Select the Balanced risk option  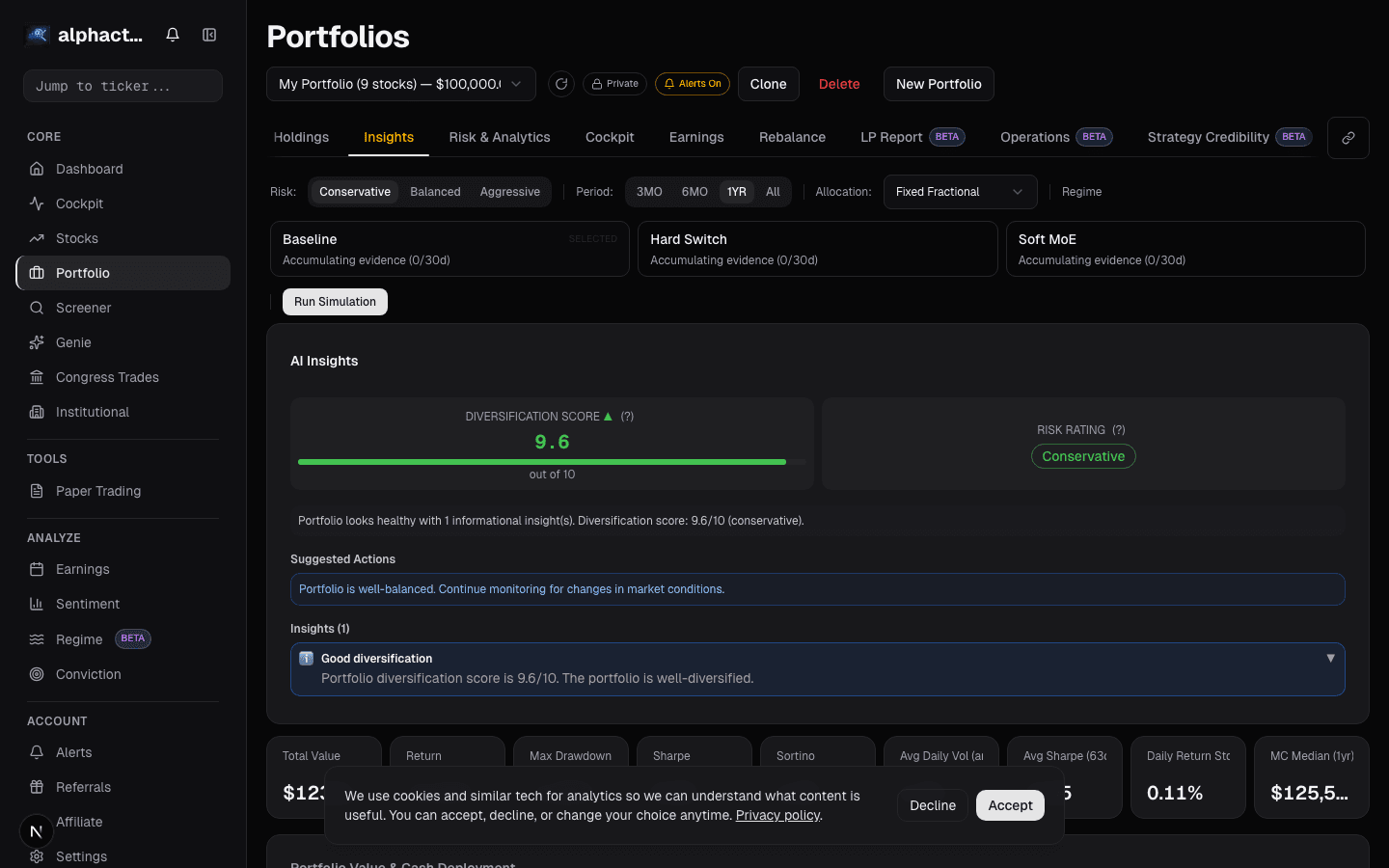(x=435, y=192)
